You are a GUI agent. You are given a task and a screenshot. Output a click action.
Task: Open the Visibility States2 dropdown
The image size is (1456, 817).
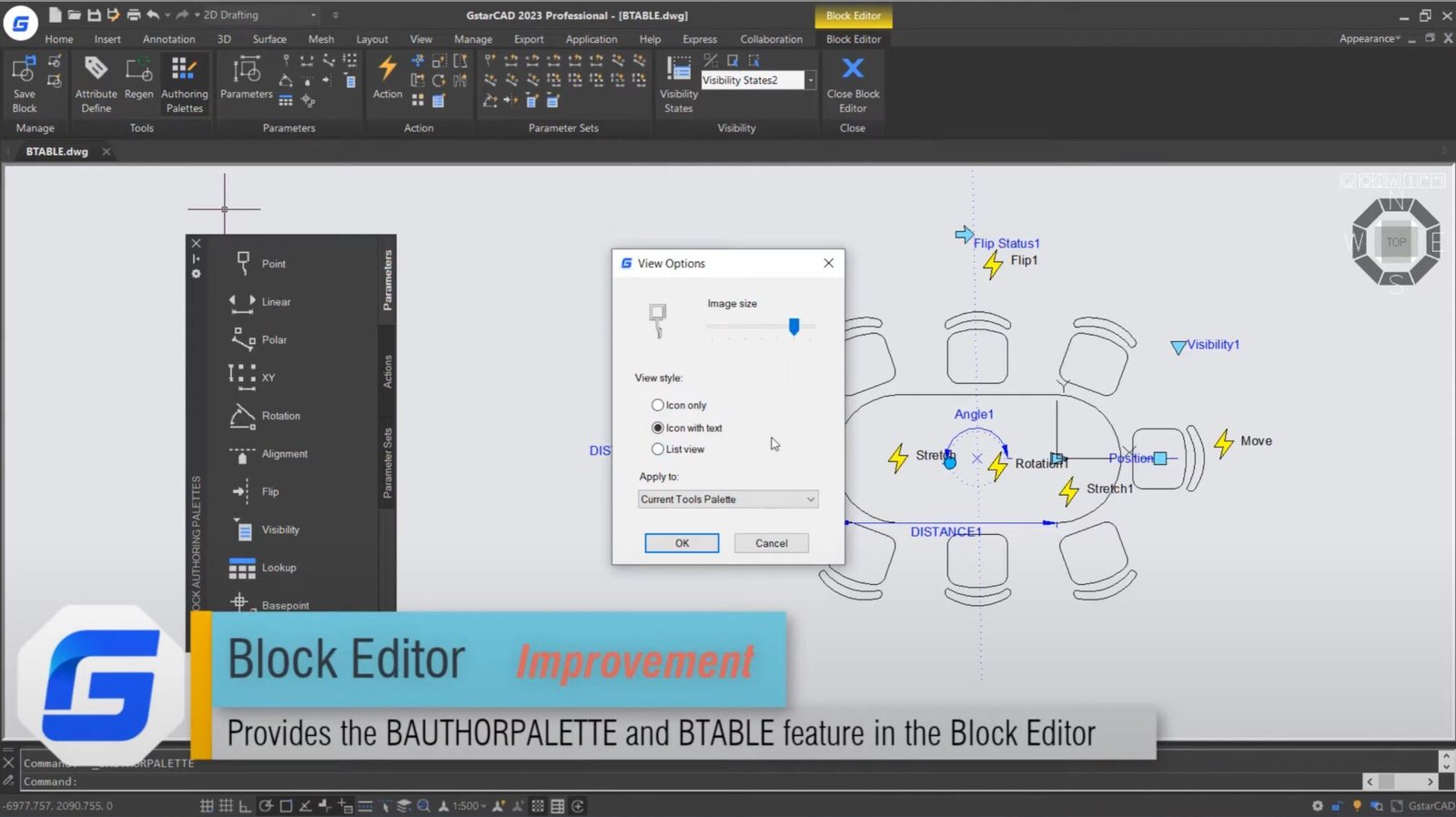point(810,80)
